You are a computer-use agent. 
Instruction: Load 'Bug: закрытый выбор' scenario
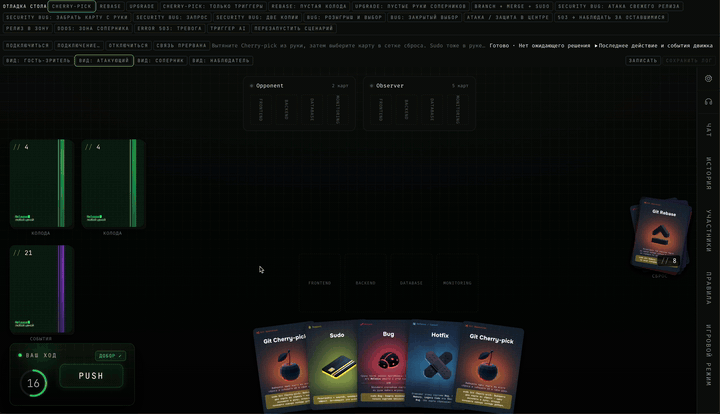pyautogui.click(x=424, y=17)
